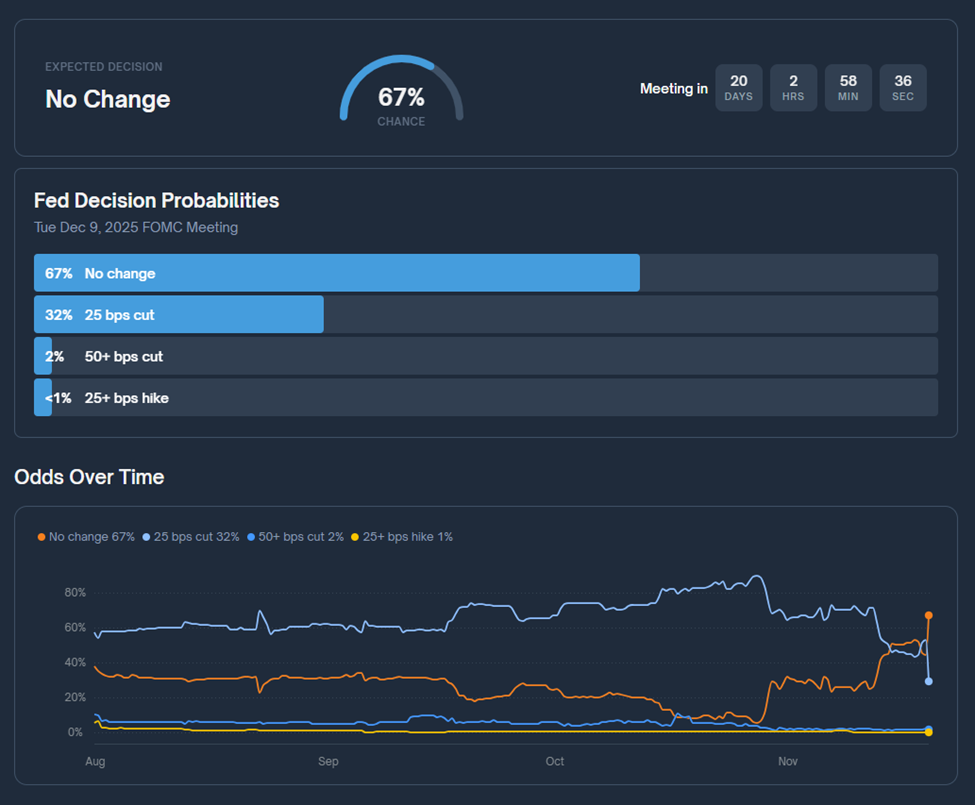Click the 58 MIN countdown box

pyautogui.click(x=848, y=88)
